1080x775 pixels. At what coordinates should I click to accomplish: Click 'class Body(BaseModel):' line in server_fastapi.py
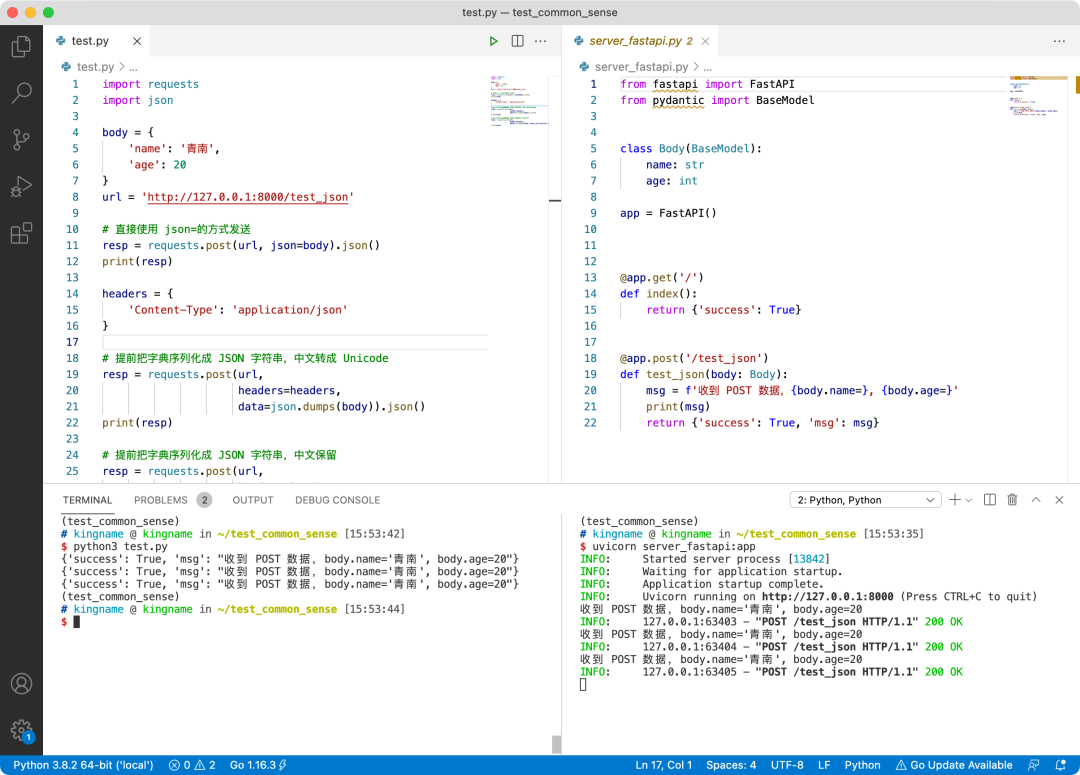pos(690,149)
